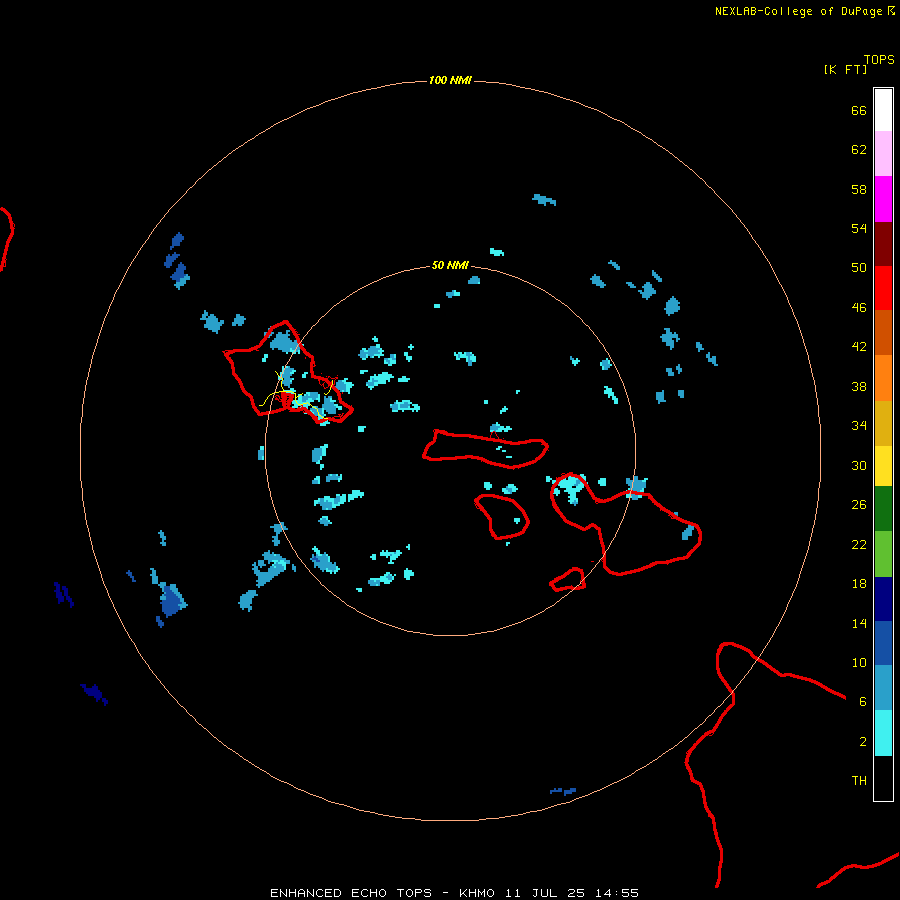Click the legend value '66'

(x=859, y=110)
